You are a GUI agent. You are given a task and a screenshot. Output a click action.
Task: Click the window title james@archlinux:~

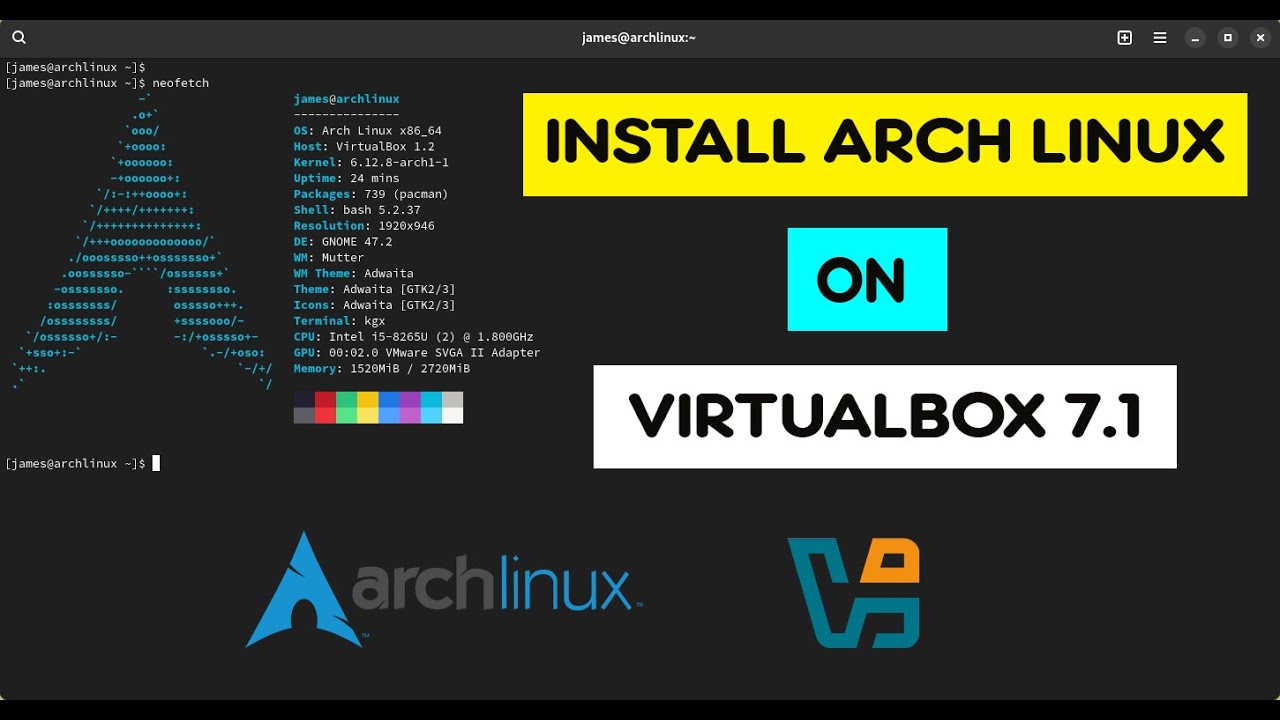[x=639, y=38]
